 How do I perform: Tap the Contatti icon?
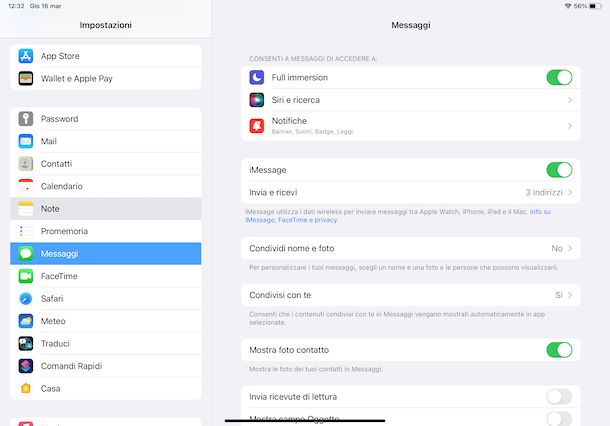click(26, 164)
